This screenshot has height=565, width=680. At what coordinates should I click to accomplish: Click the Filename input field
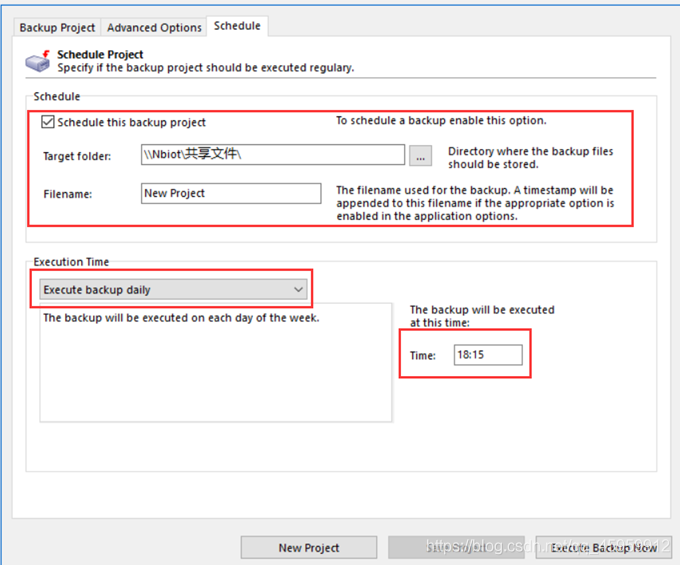point(231,193)
